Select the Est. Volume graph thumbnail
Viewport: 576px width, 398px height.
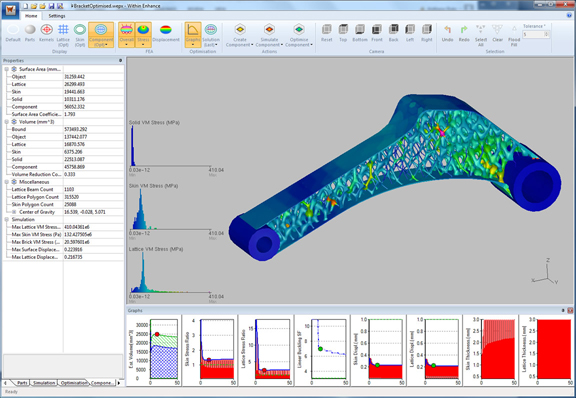pos(154,350)
